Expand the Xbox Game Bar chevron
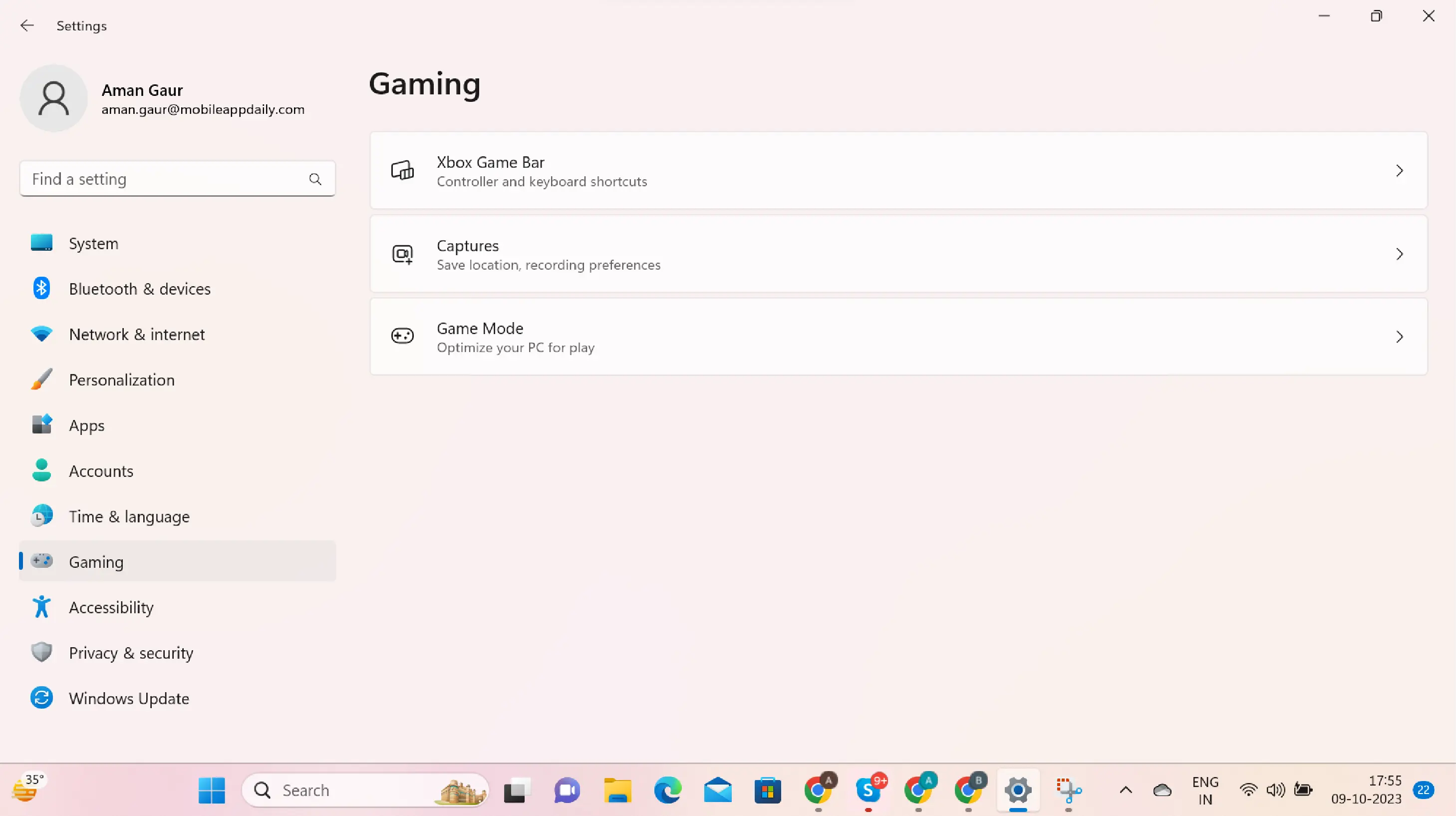This screenshot has width=1456, height=816. click(x=1400, y=171)
